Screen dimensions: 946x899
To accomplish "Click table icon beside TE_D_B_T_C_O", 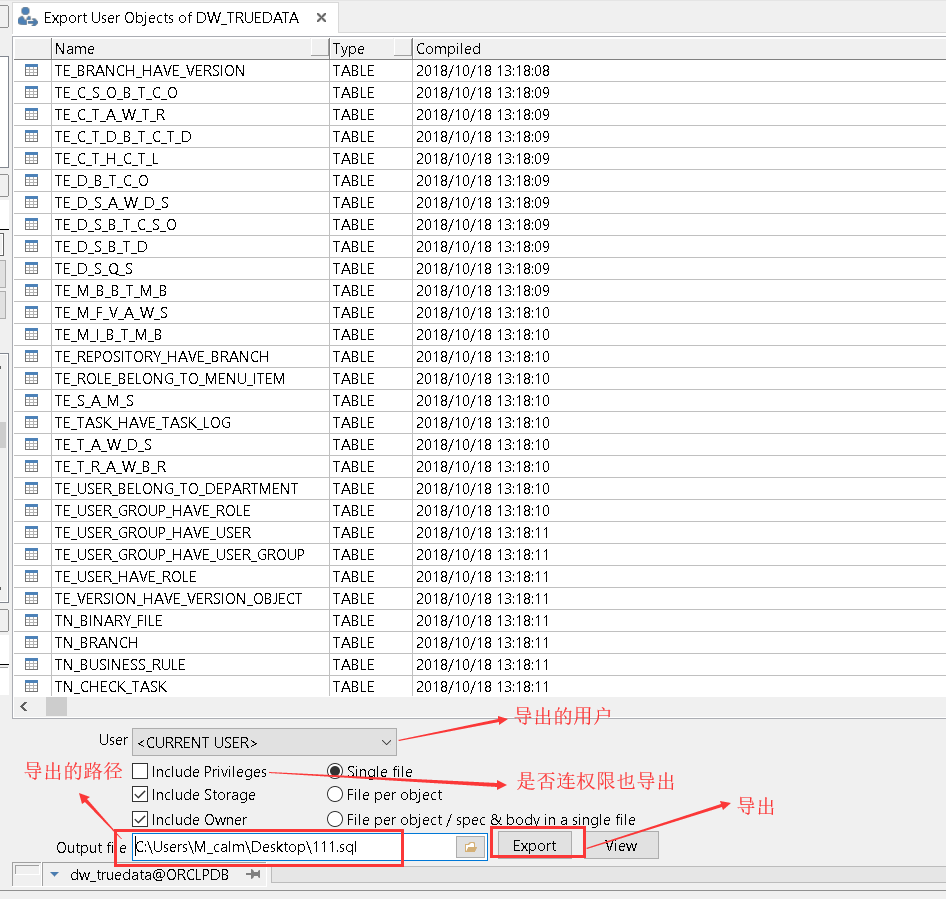I will tap(31, 180).
